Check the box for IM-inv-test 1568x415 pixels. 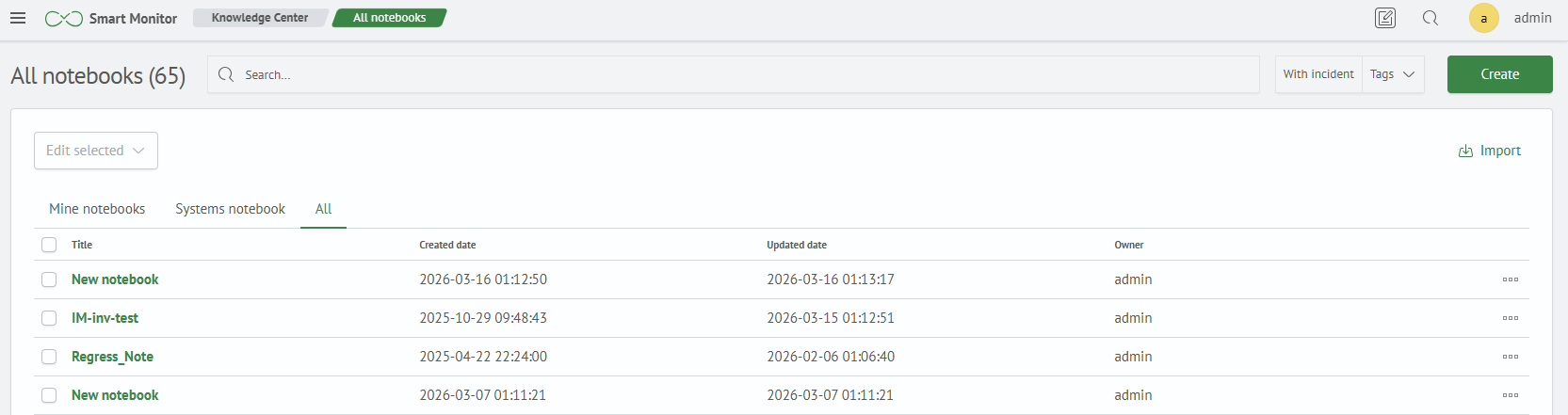pos(49,318)
